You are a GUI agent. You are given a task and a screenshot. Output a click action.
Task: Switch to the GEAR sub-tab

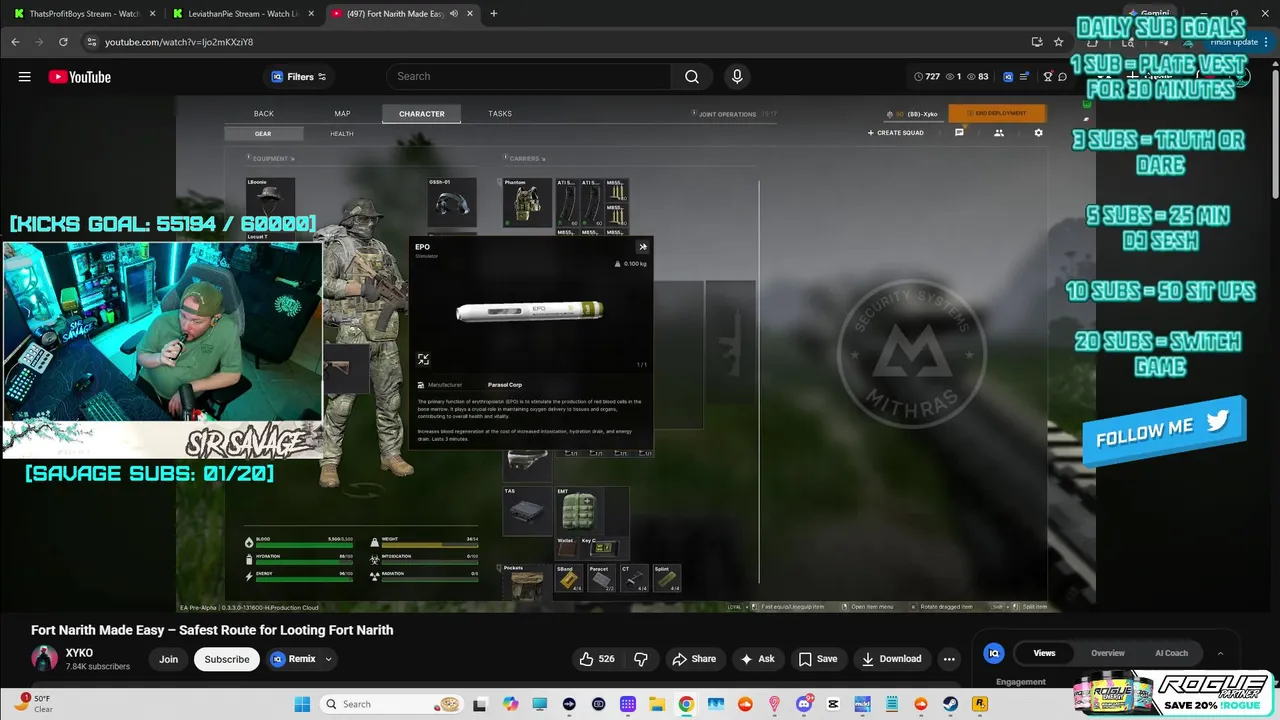tap(263, 134)
